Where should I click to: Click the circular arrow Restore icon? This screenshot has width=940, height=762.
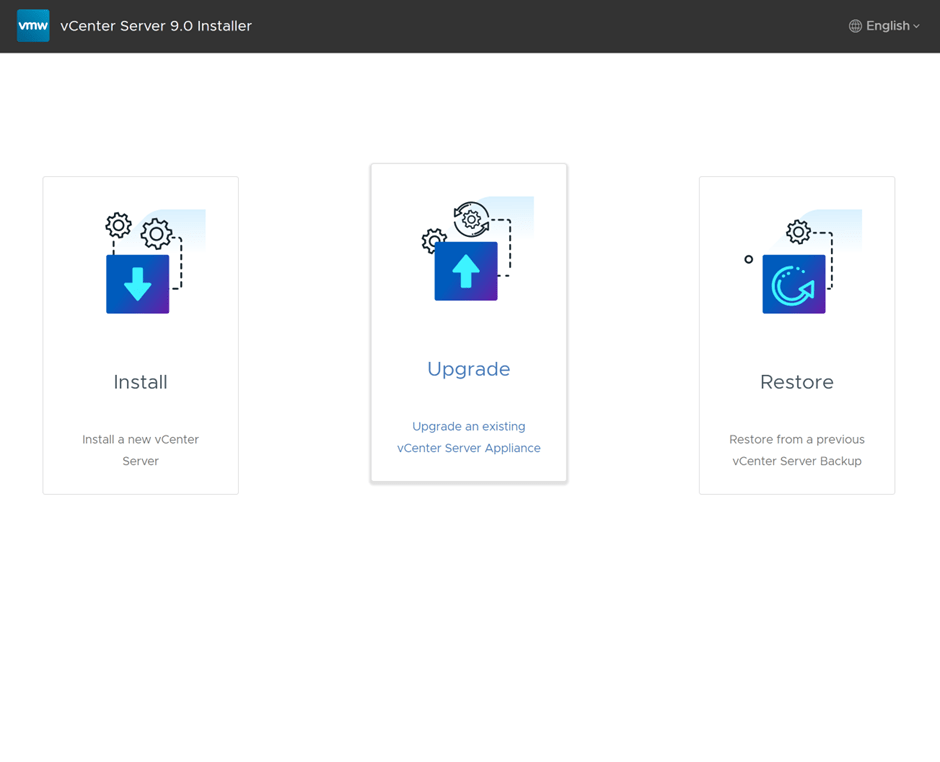[x=794, y=284]
